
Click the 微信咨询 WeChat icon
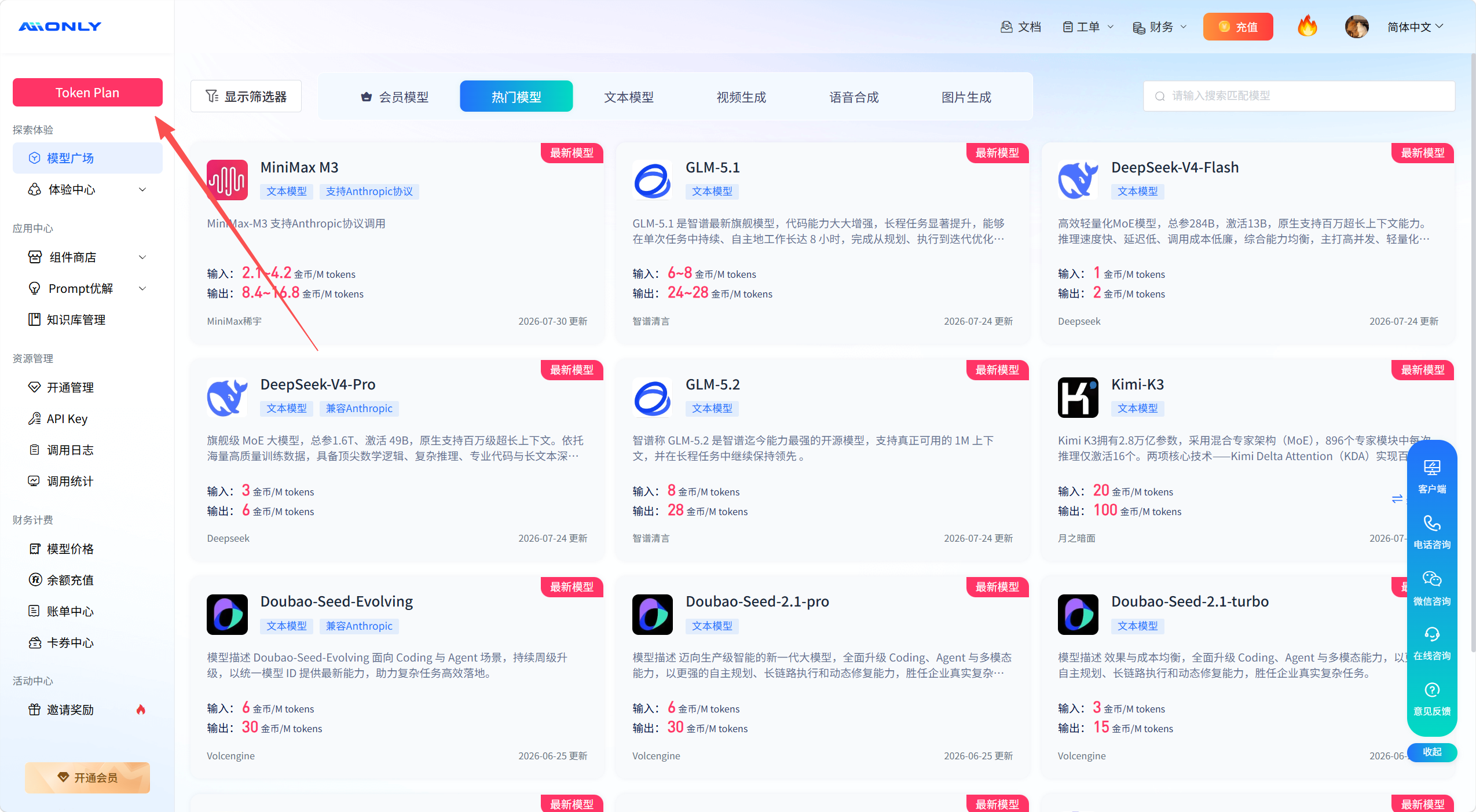click(1432, 579)
